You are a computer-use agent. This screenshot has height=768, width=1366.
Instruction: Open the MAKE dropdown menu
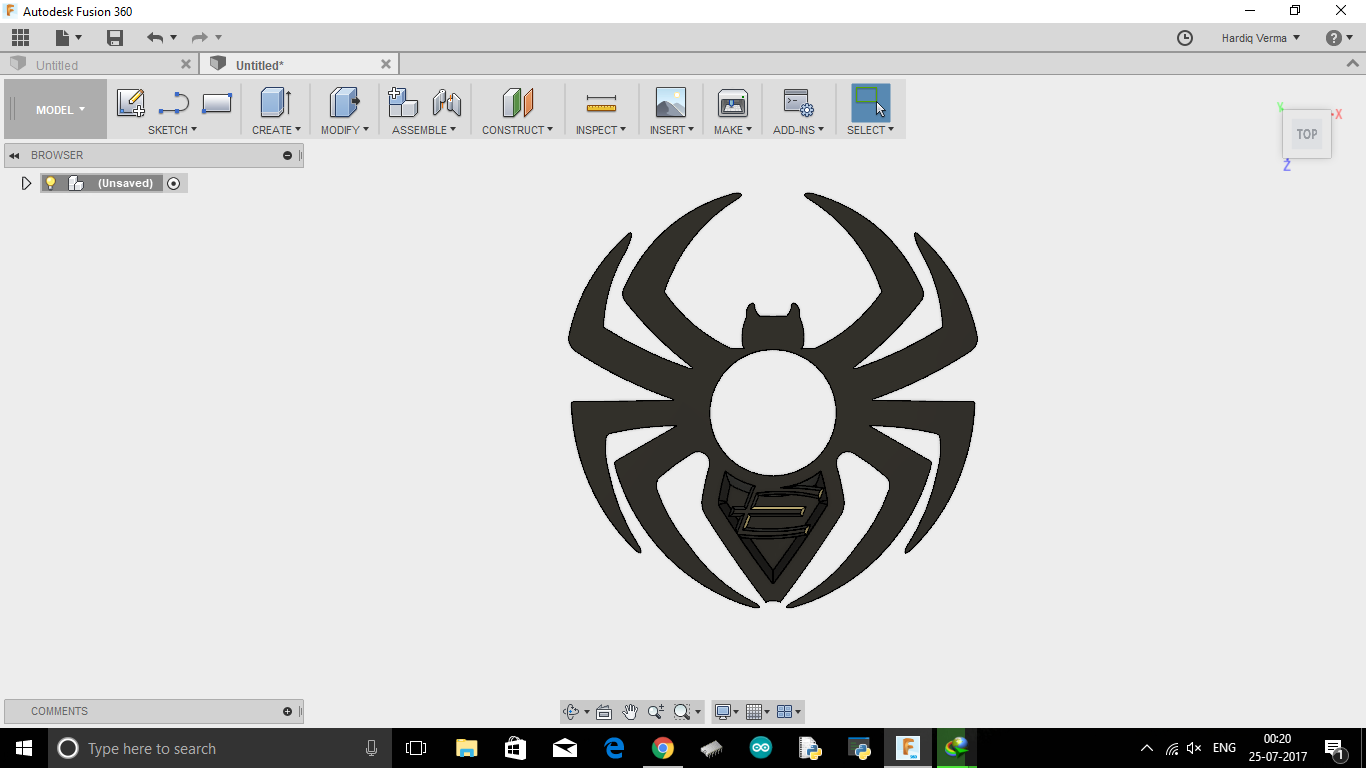[x=733, y=130]
